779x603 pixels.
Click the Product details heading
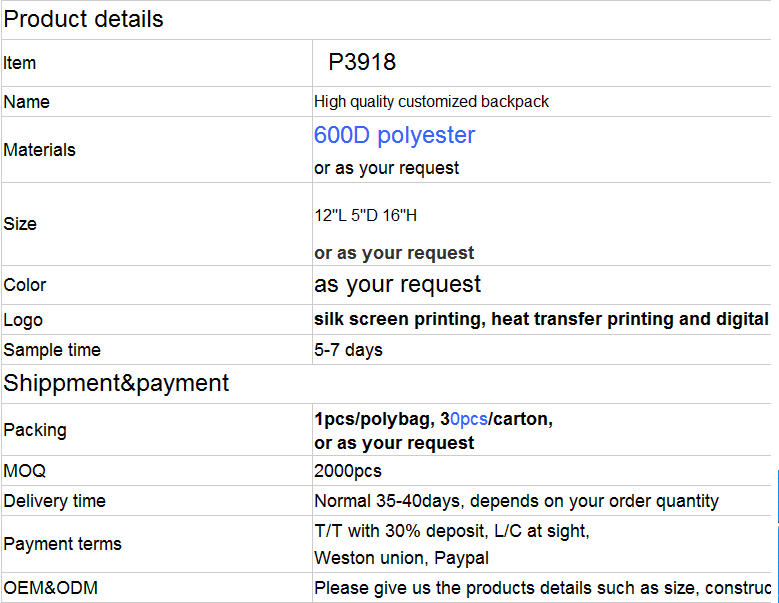coord(83,19)
